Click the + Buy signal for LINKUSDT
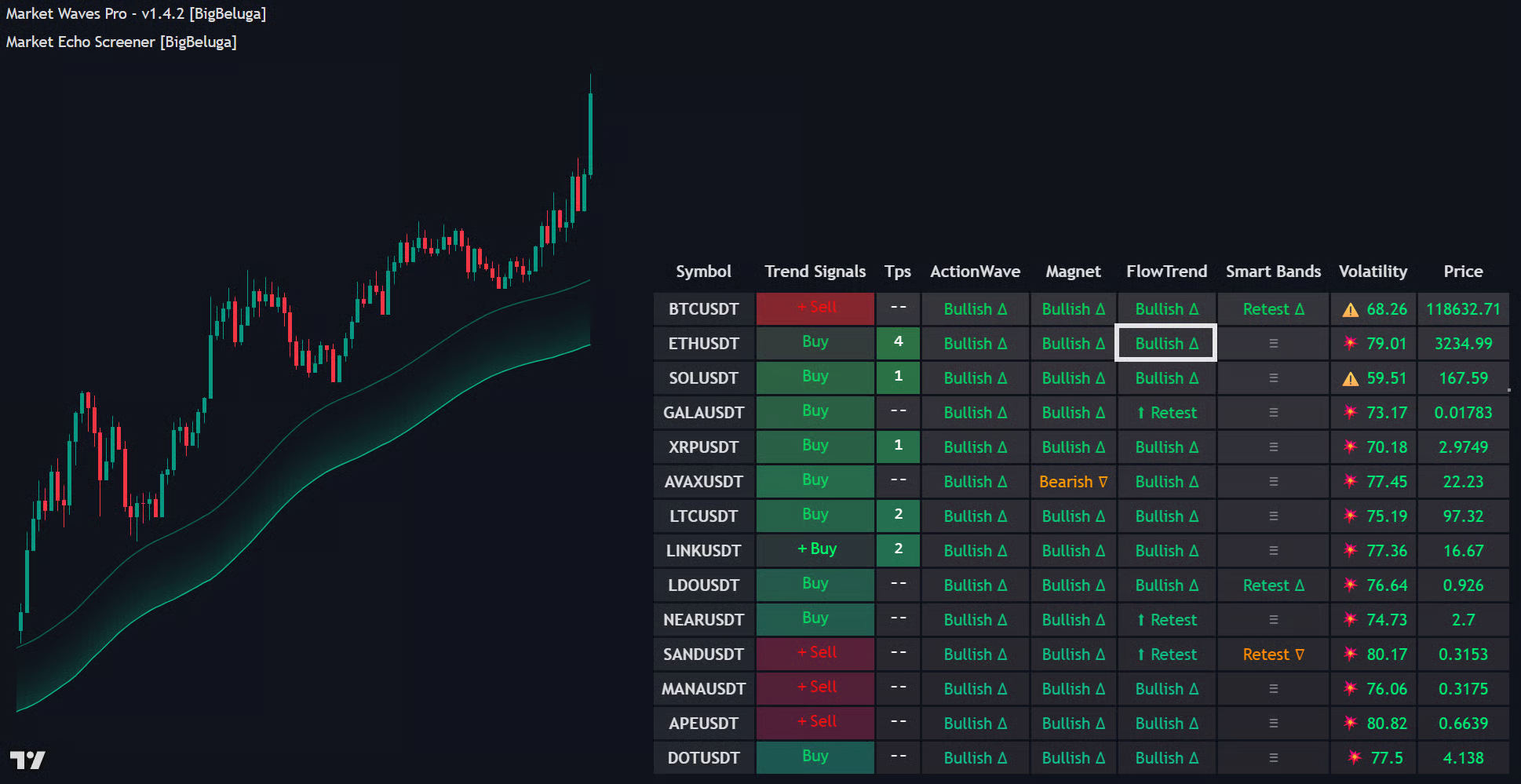 pos(816,549)
